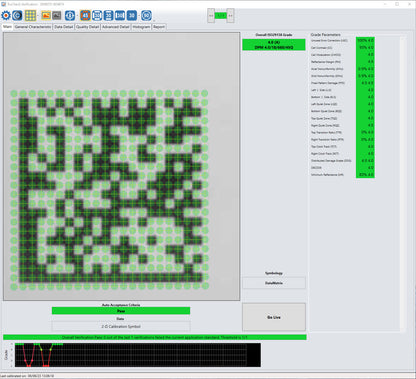Switch to the General Characteristics tab

(33, 27)
